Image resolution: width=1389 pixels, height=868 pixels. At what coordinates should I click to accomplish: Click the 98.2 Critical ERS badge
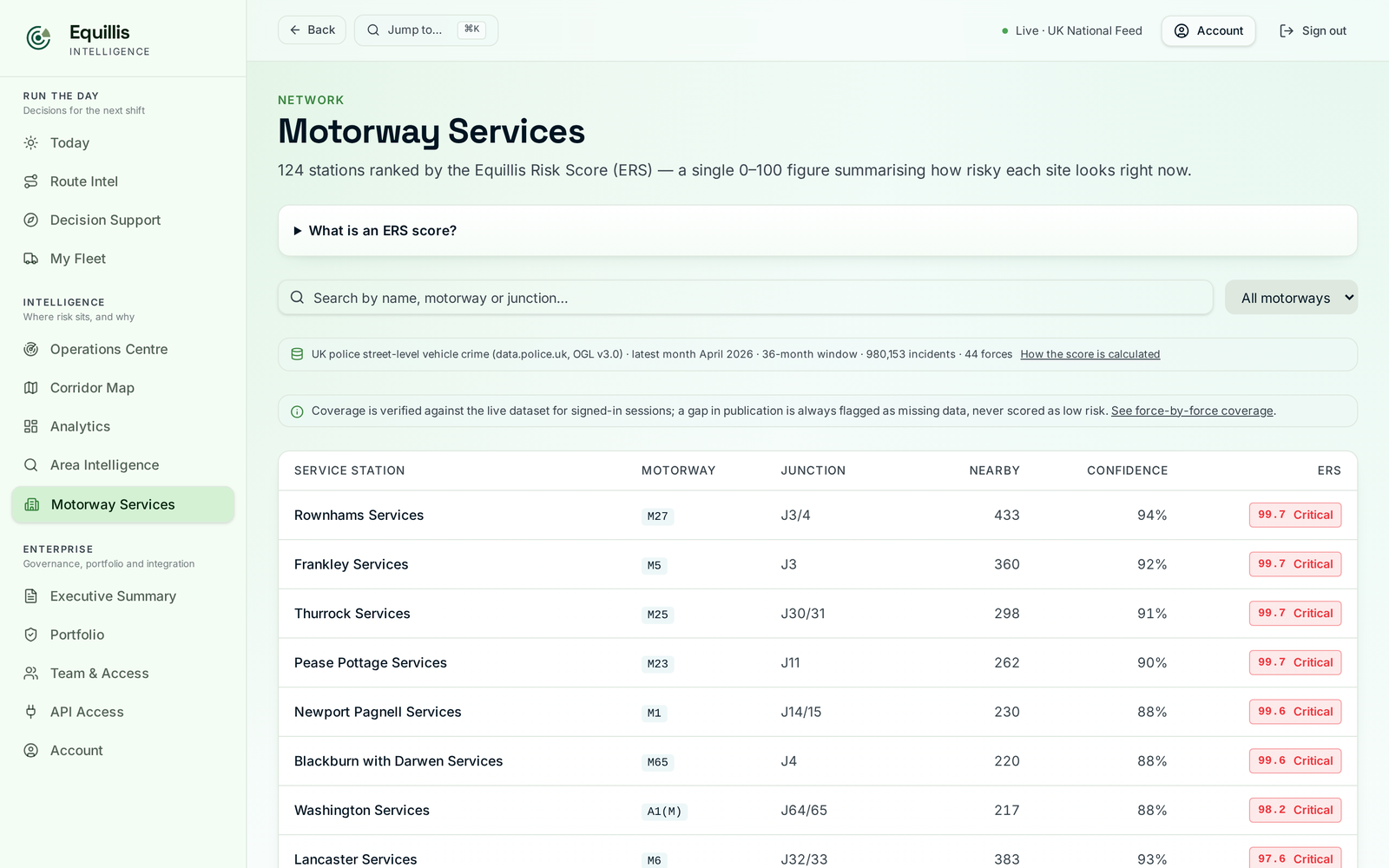1295,811
